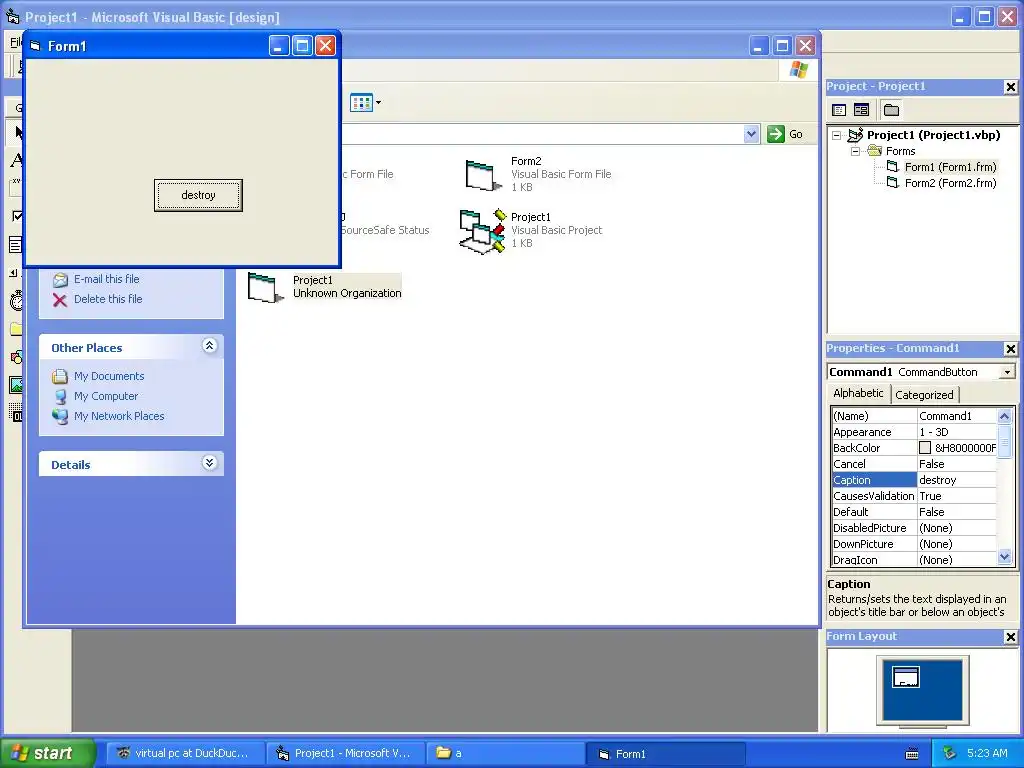The height and width of the screenshot is (768, 1024).
Task: Click the My Computer icon in Other Places
Action: [x=60, y=396]
